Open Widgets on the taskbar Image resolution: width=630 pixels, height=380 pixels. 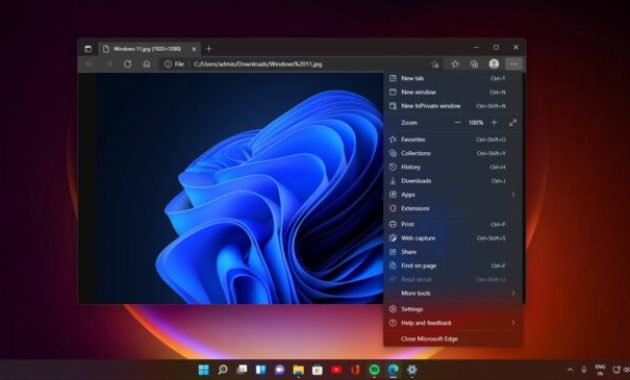pos(261,370)
